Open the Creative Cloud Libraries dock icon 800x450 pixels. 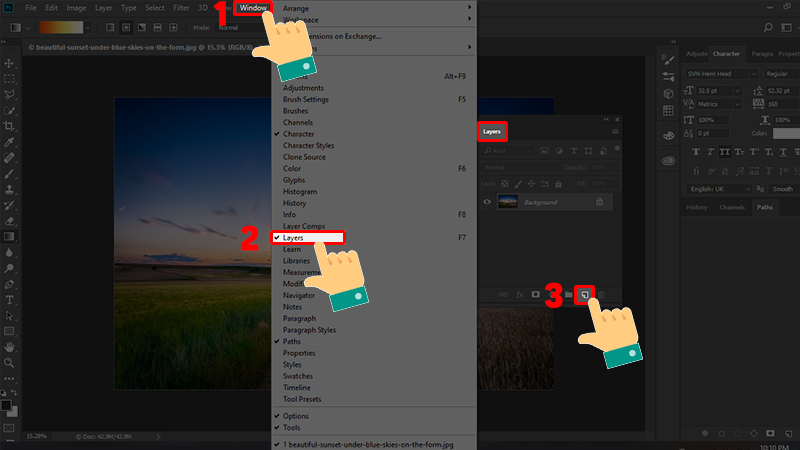[668, 161]
